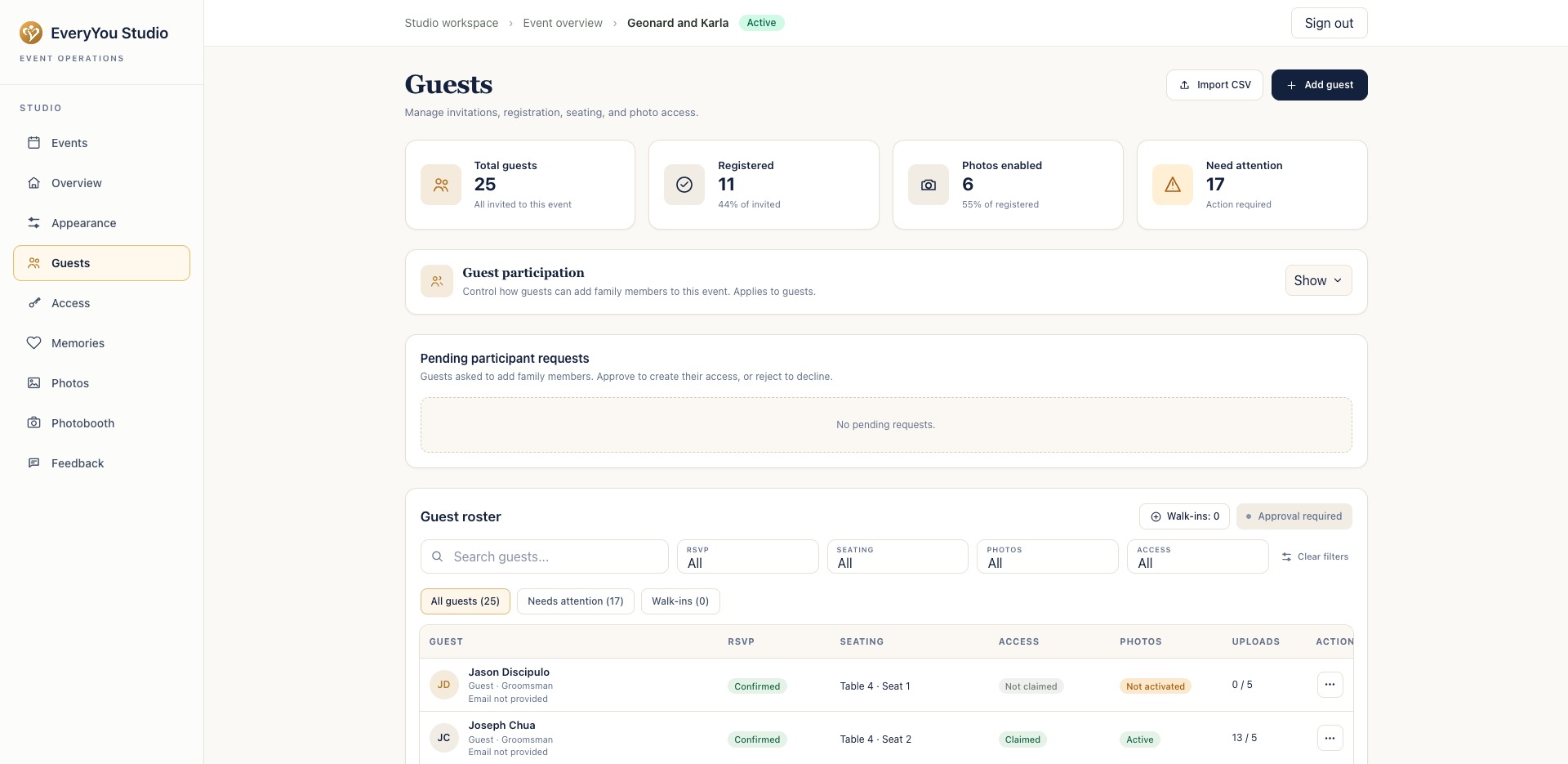Open the RSVP filter dropdown
Viewport: 1568px width, 764px height.
click(x=747, y=556)
